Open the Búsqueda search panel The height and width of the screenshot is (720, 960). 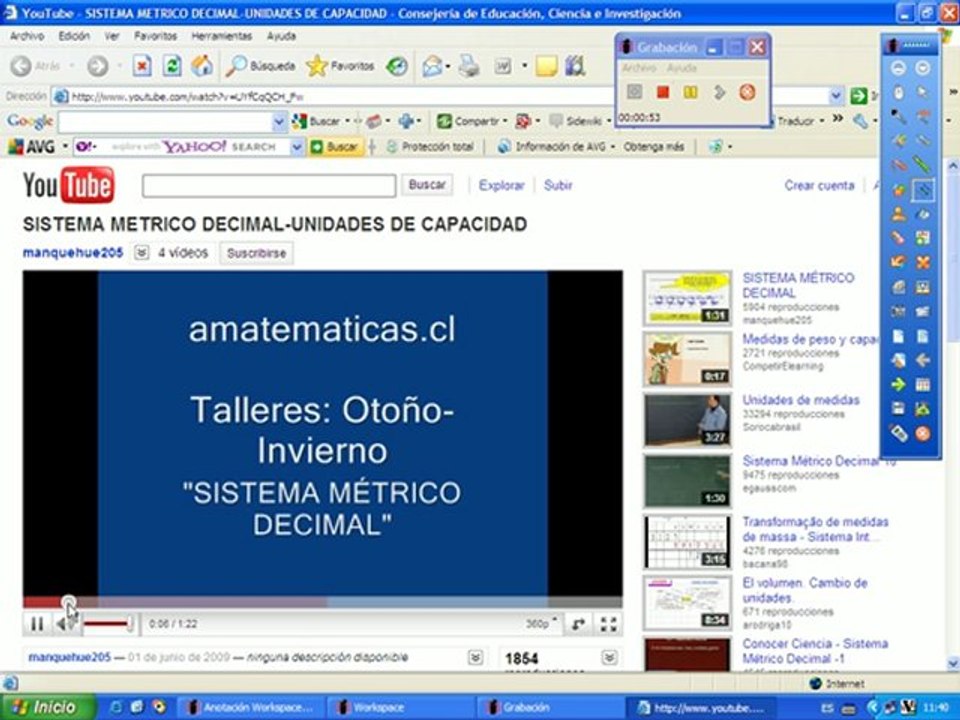click(260, 66)
